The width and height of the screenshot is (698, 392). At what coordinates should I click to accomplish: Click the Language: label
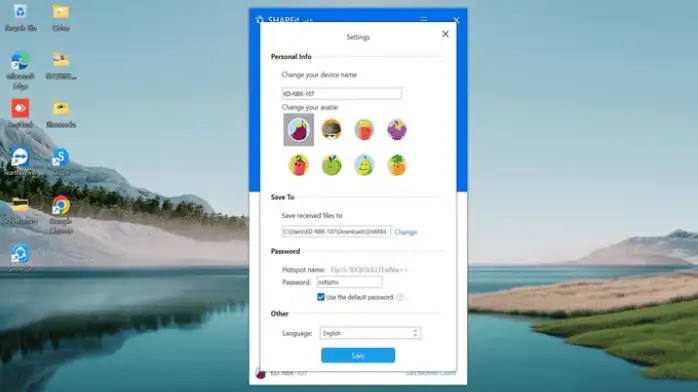(297, 333)
